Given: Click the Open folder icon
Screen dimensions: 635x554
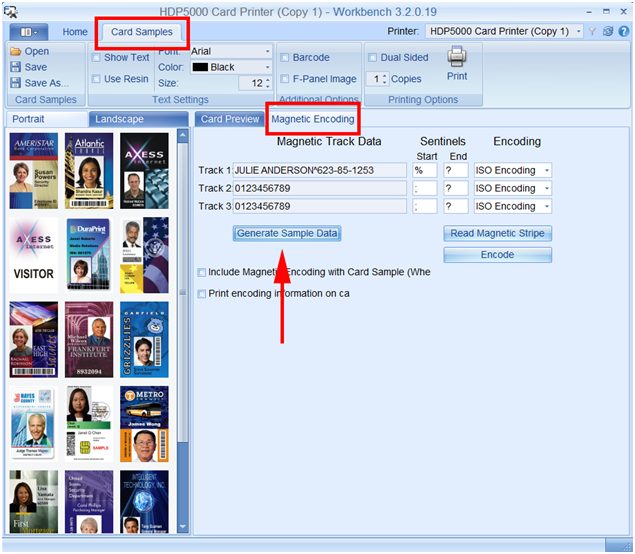Looking at the screenshot, I should (x=14, y=52).
